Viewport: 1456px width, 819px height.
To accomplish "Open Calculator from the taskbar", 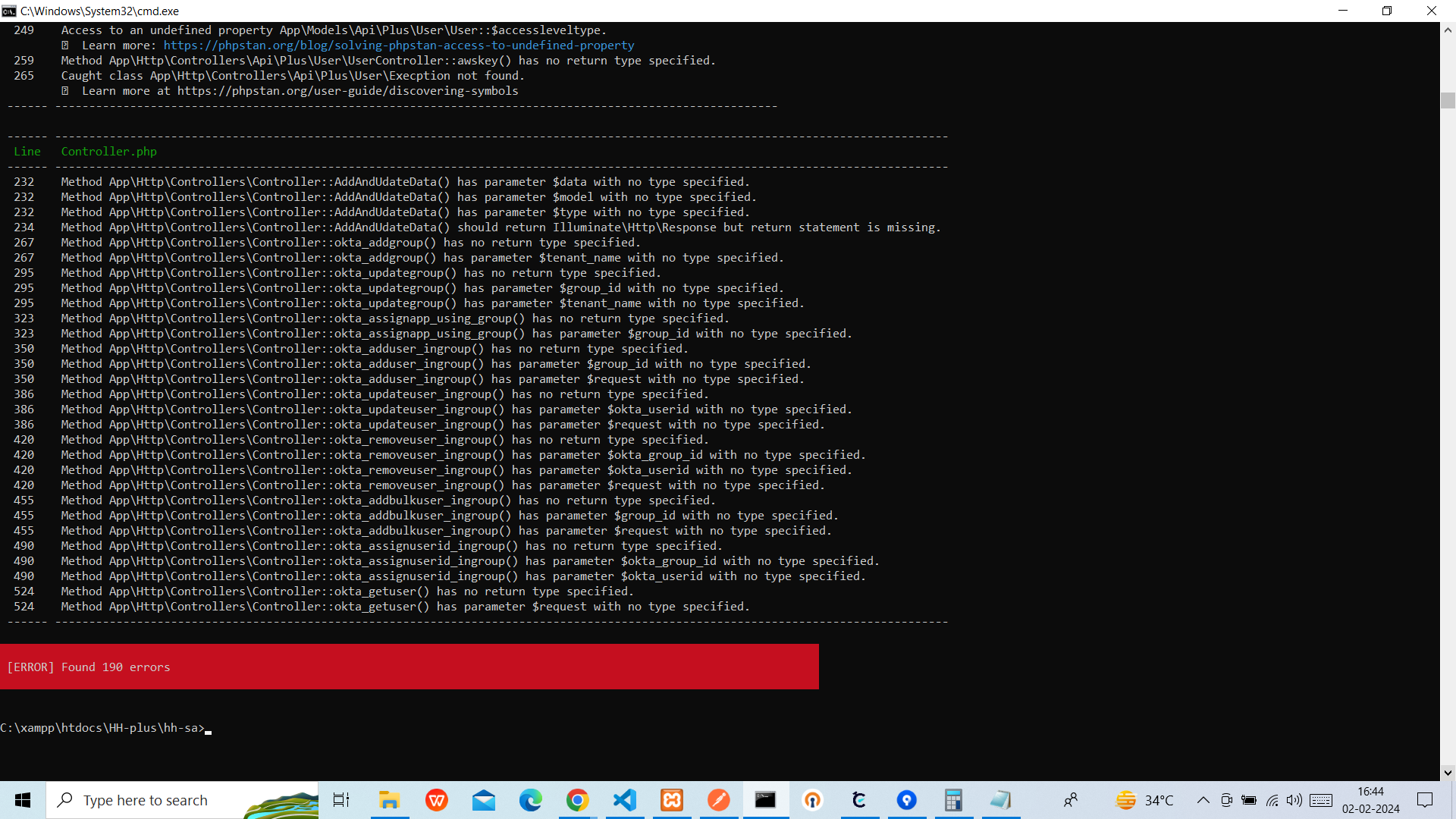I will (x=953, y=800).
